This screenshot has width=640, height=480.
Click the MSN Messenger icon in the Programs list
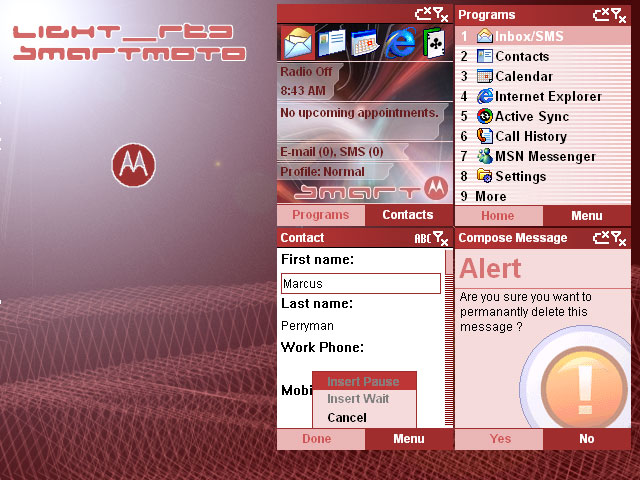pyautogui.click(x=484, y=156)
